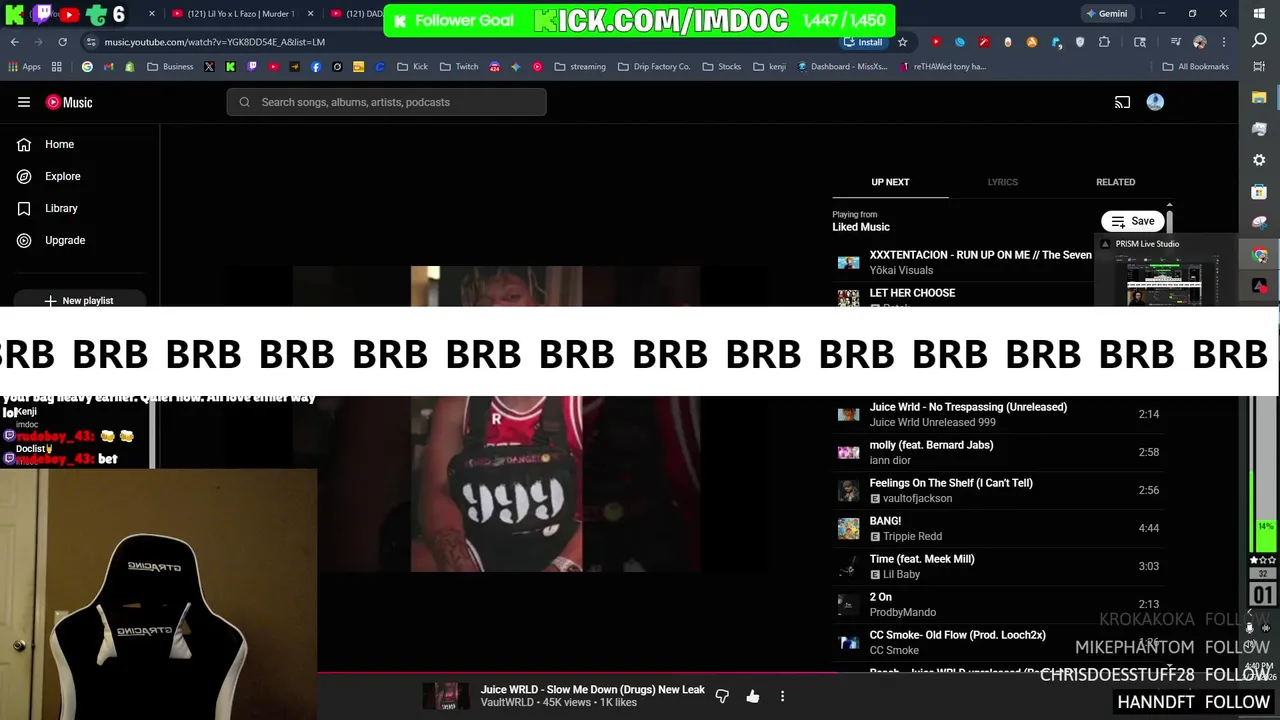Bookmark this page with the star
Viewport: 1280px width, 720px height.
[902, 42]
